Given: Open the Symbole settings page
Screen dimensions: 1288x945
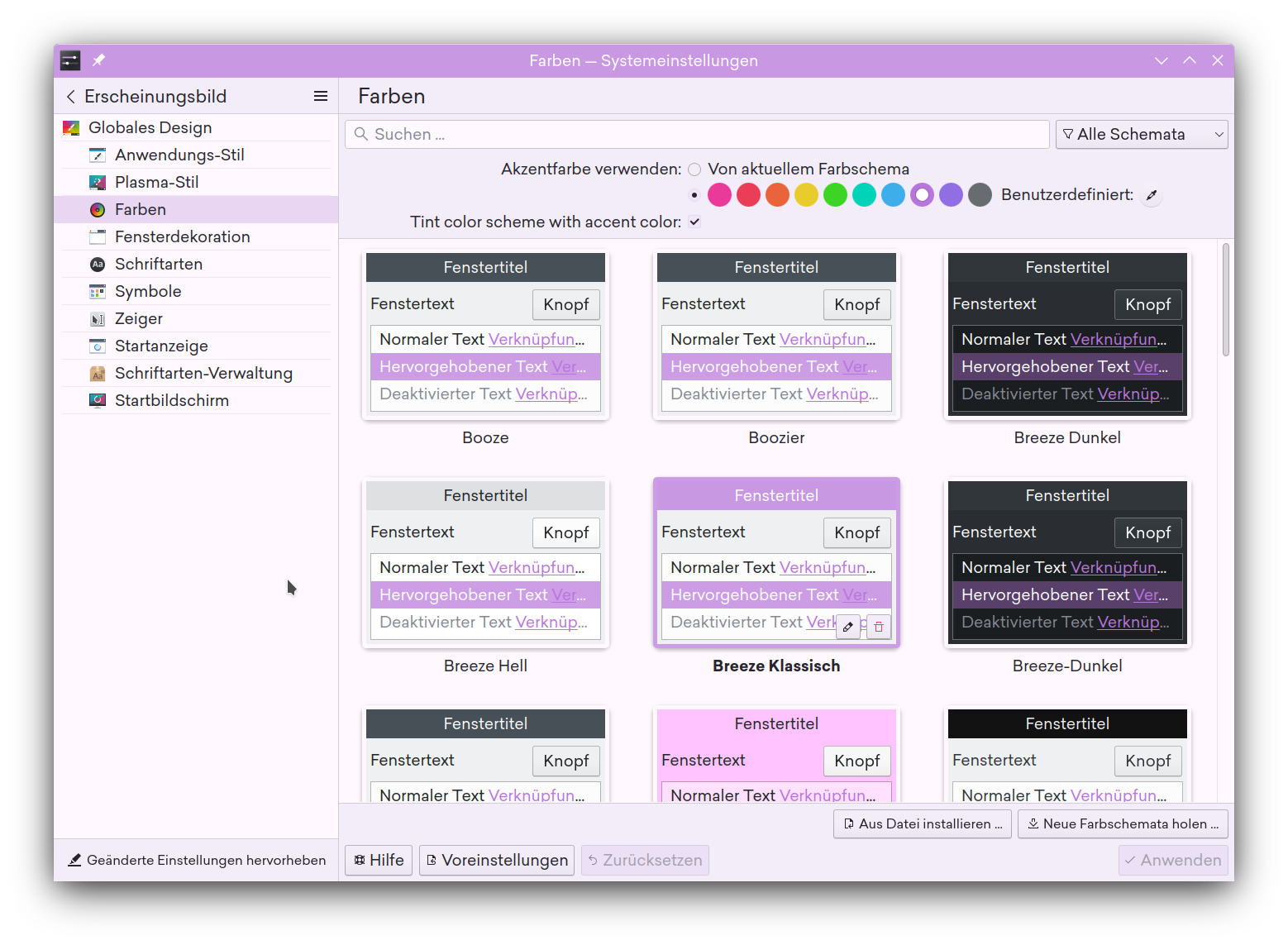Looking at the screenshot, I should click(148, 291).
